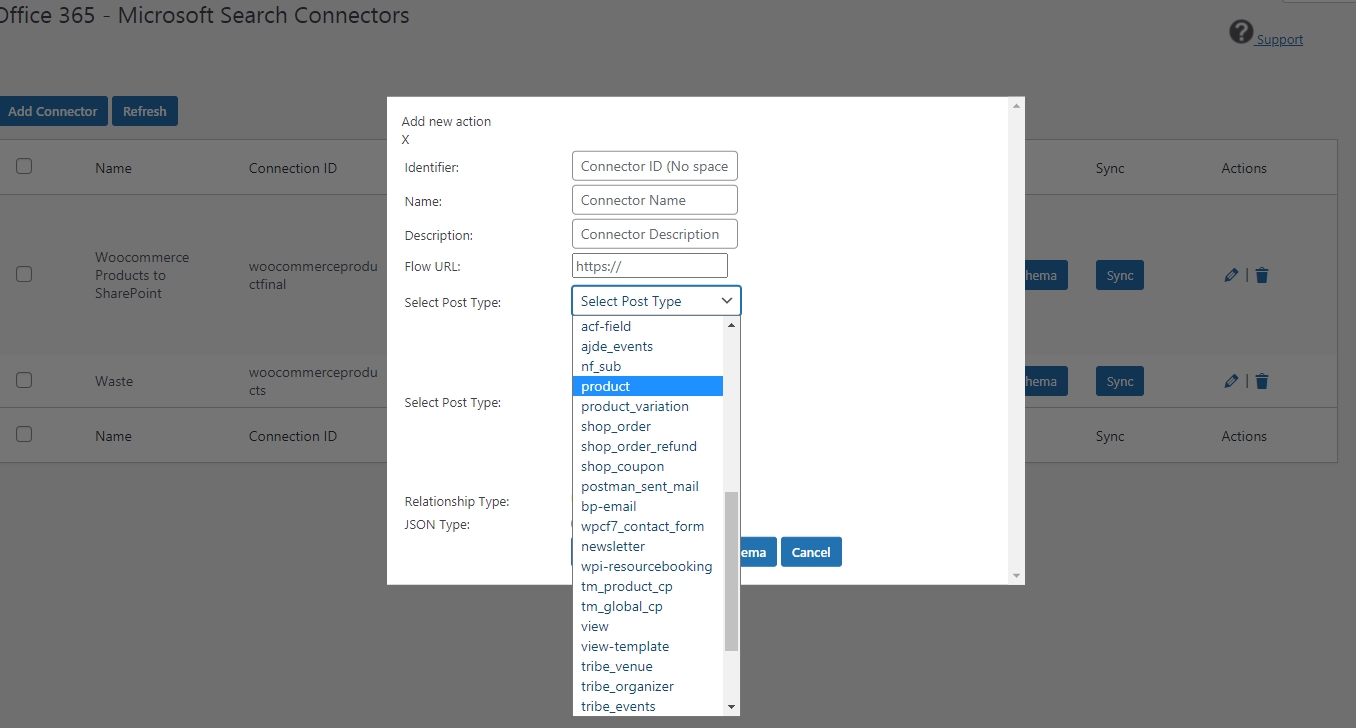
Task: Tick the select-all checkbox in table footer
Action: 24,434
